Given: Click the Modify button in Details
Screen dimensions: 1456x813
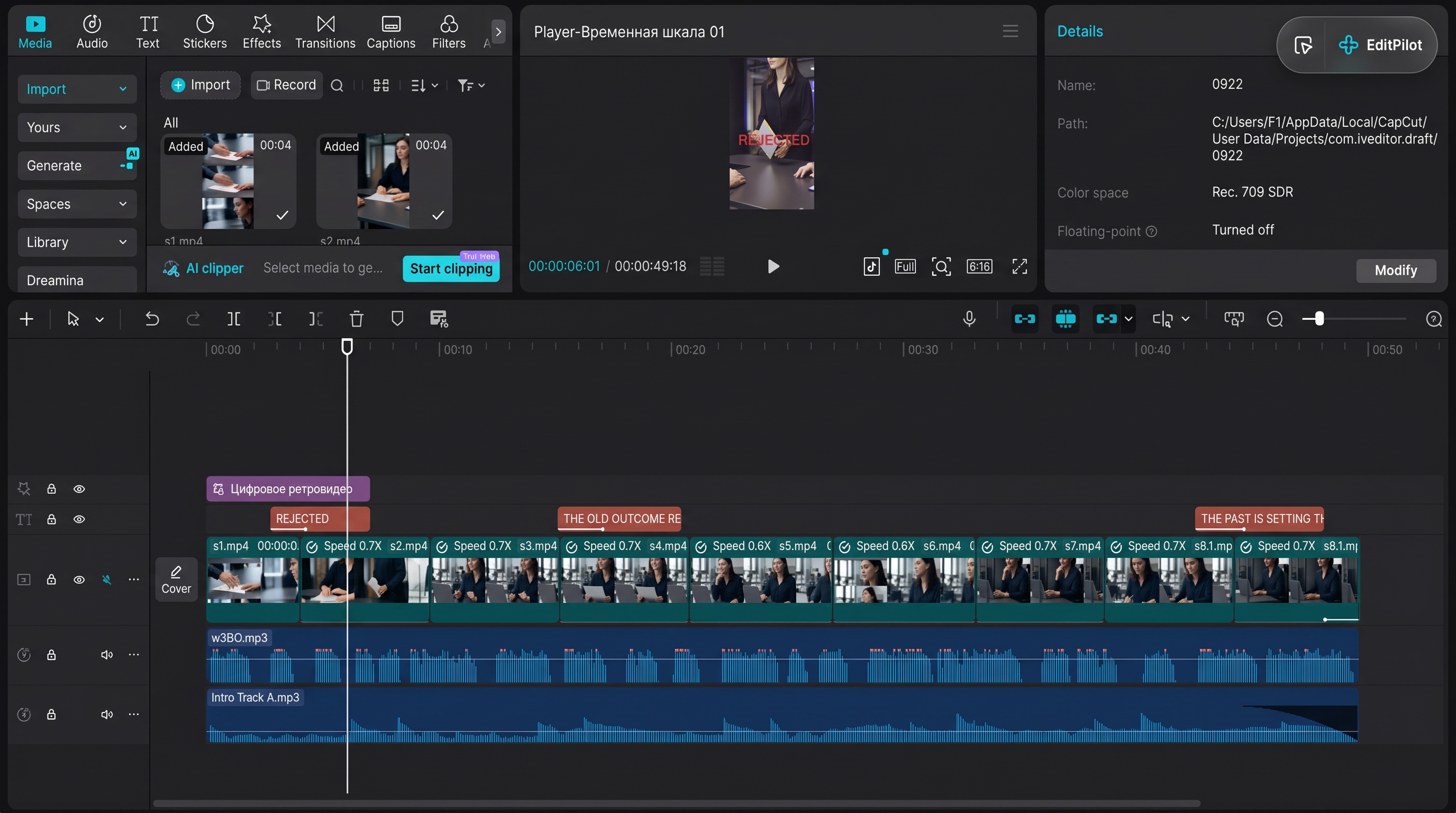Looking at the screenshot, I should click(1396, 270).
